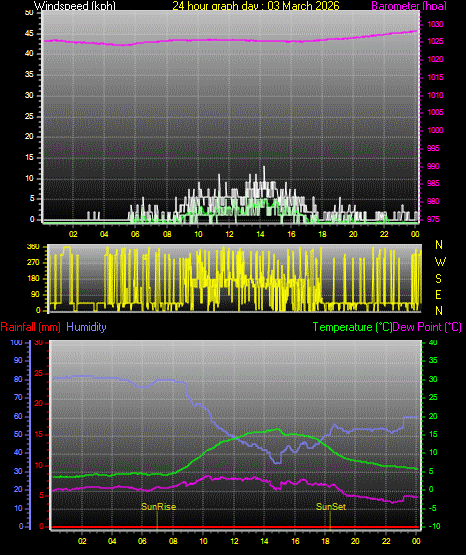Viewport: 466px width, 555px height.
Task: Click the 1005 value on barometer axis
Action: point(435,112)
